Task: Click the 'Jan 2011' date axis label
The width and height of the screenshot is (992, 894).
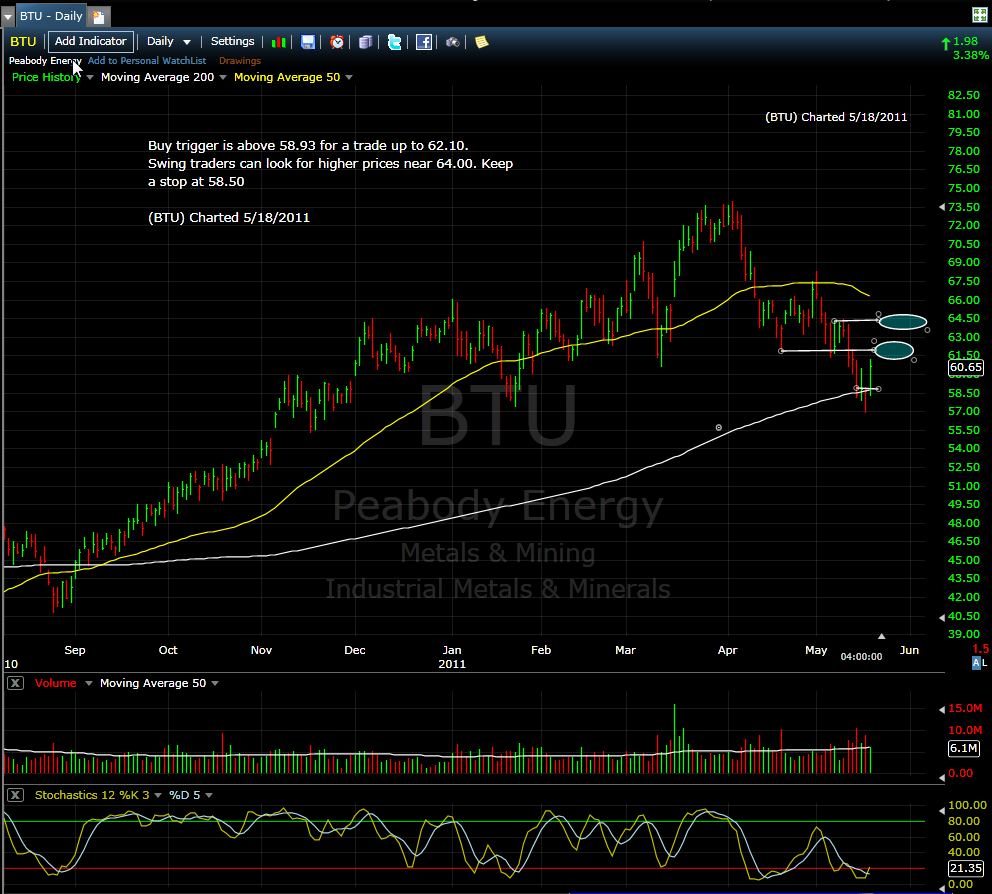Action: tap(452, 657)
